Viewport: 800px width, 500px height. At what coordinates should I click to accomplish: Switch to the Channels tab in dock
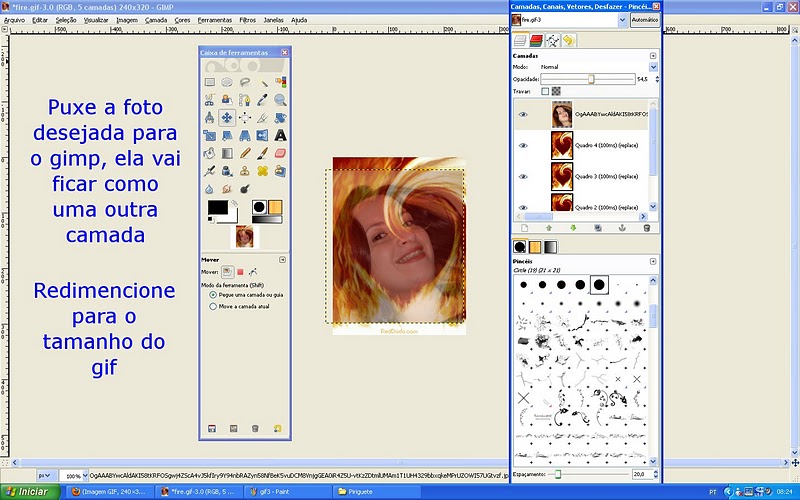(536, 40)
